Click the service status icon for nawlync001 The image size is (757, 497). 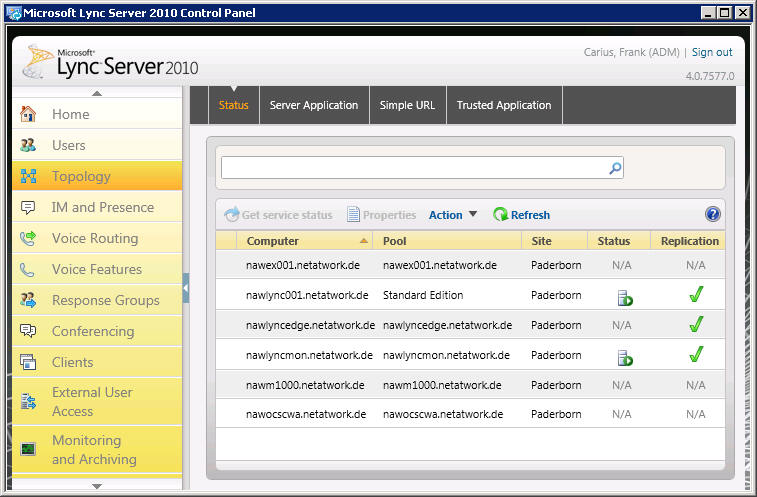[625, 298]
